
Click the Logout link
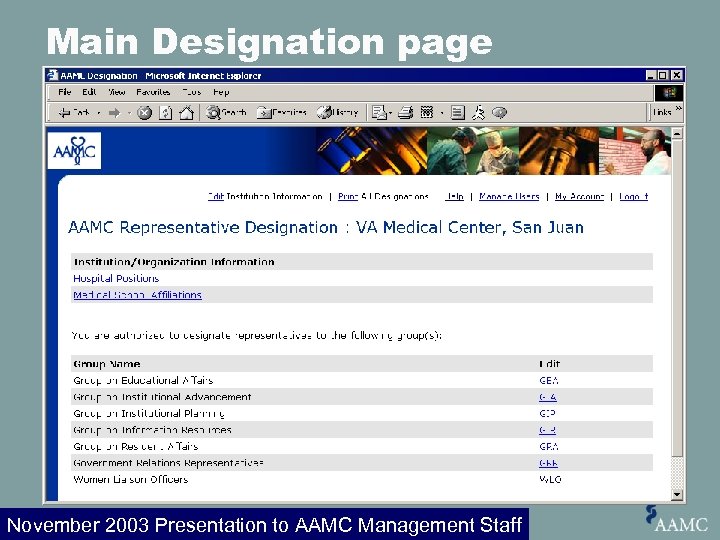tap(633, 197)
